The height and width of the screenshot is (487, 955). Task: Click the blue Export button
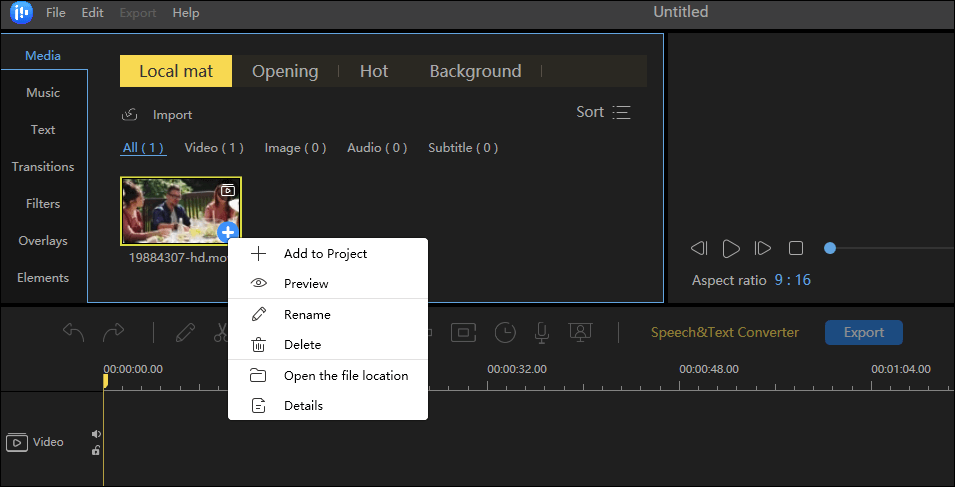pos(863,332)
